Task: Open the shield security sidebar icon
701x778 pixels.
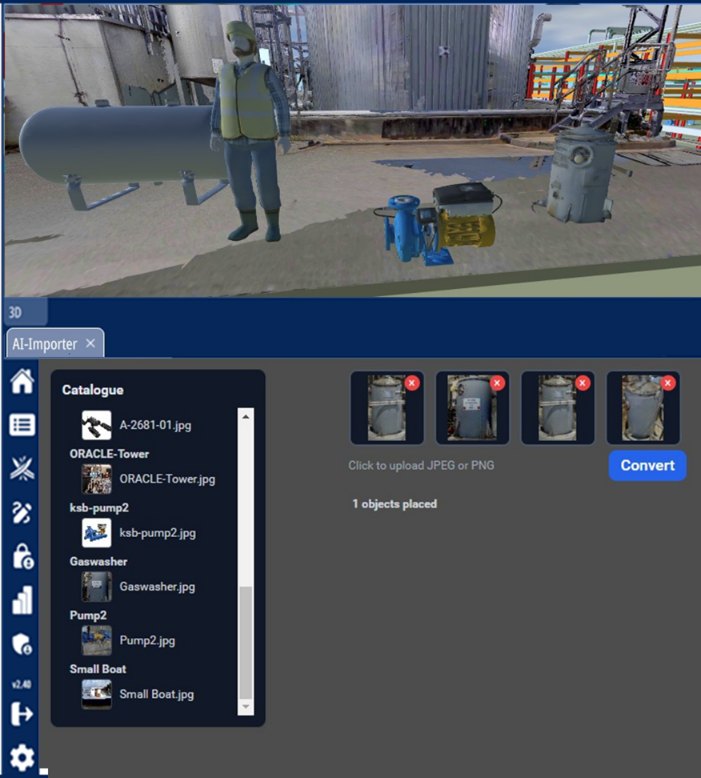Action: pos(22,644)
